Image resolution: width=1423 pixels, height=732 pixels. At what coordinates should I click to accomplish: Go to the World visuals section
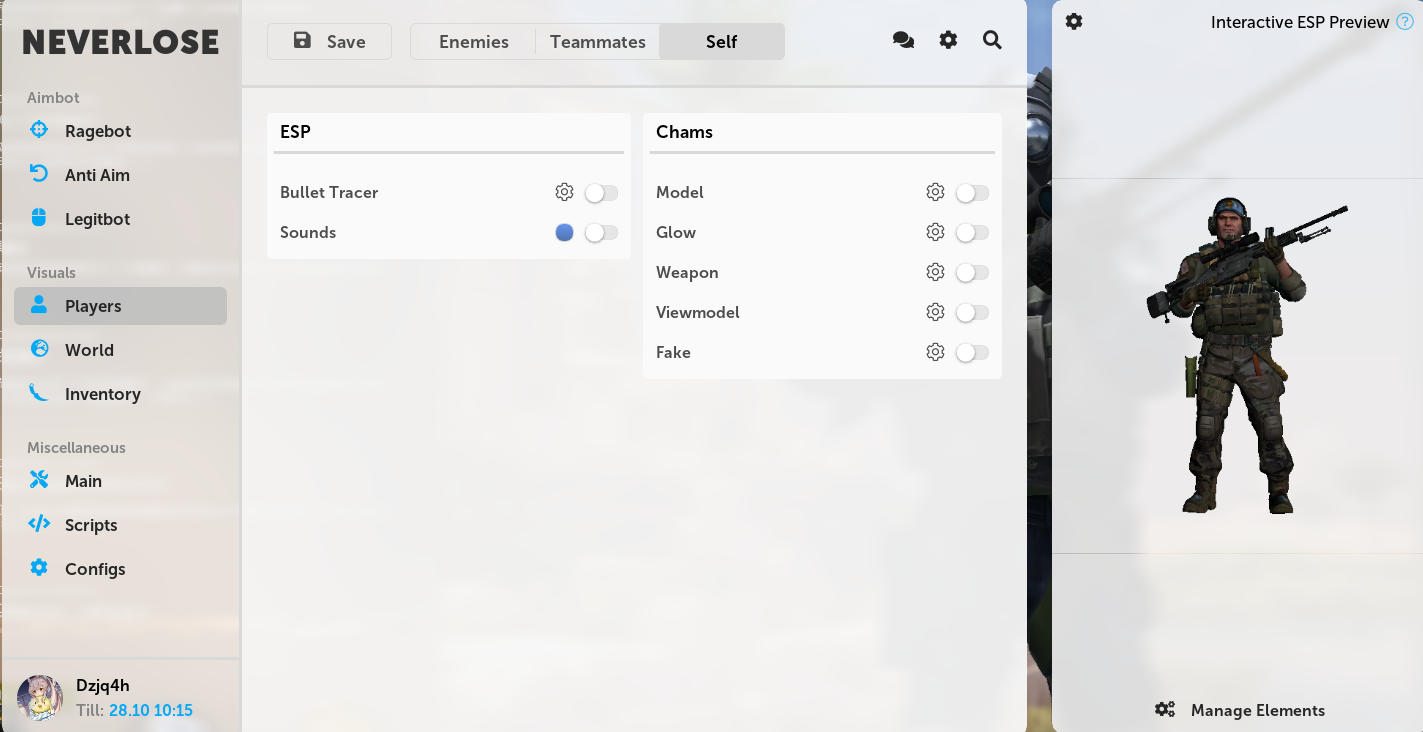point(120,350)
